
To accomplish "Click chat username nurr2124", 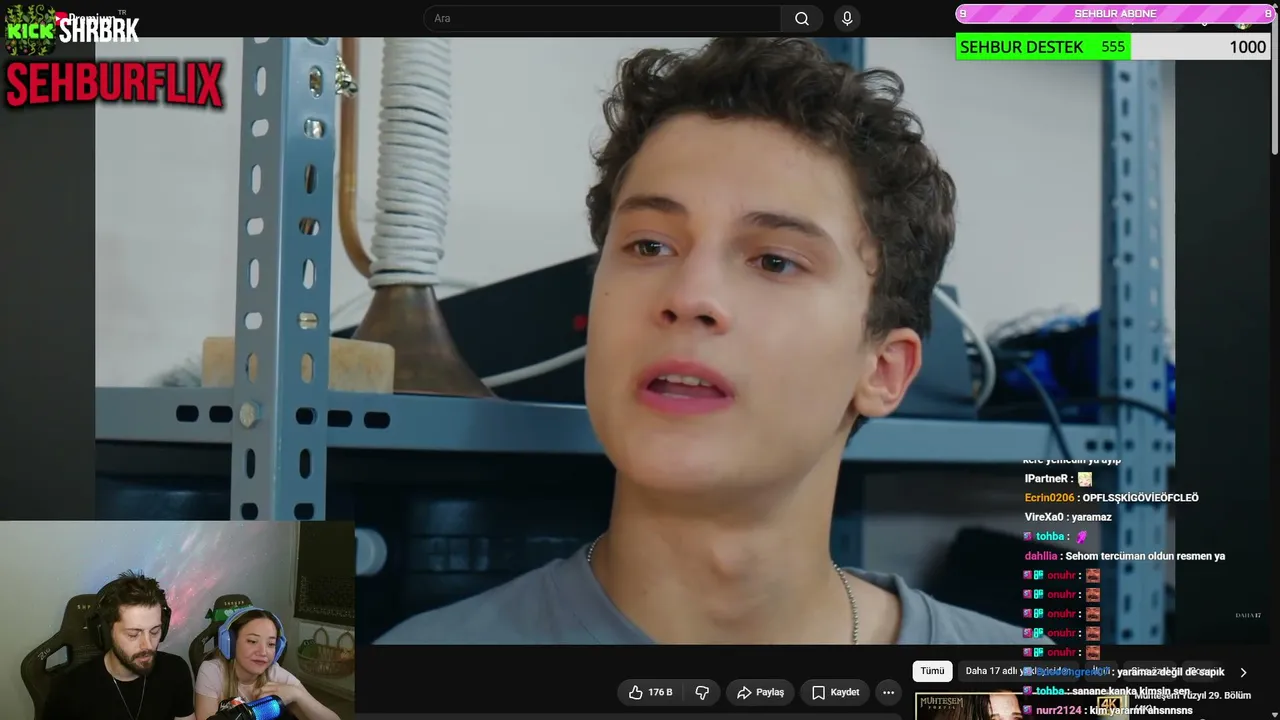I will (x=1059, y=710).
